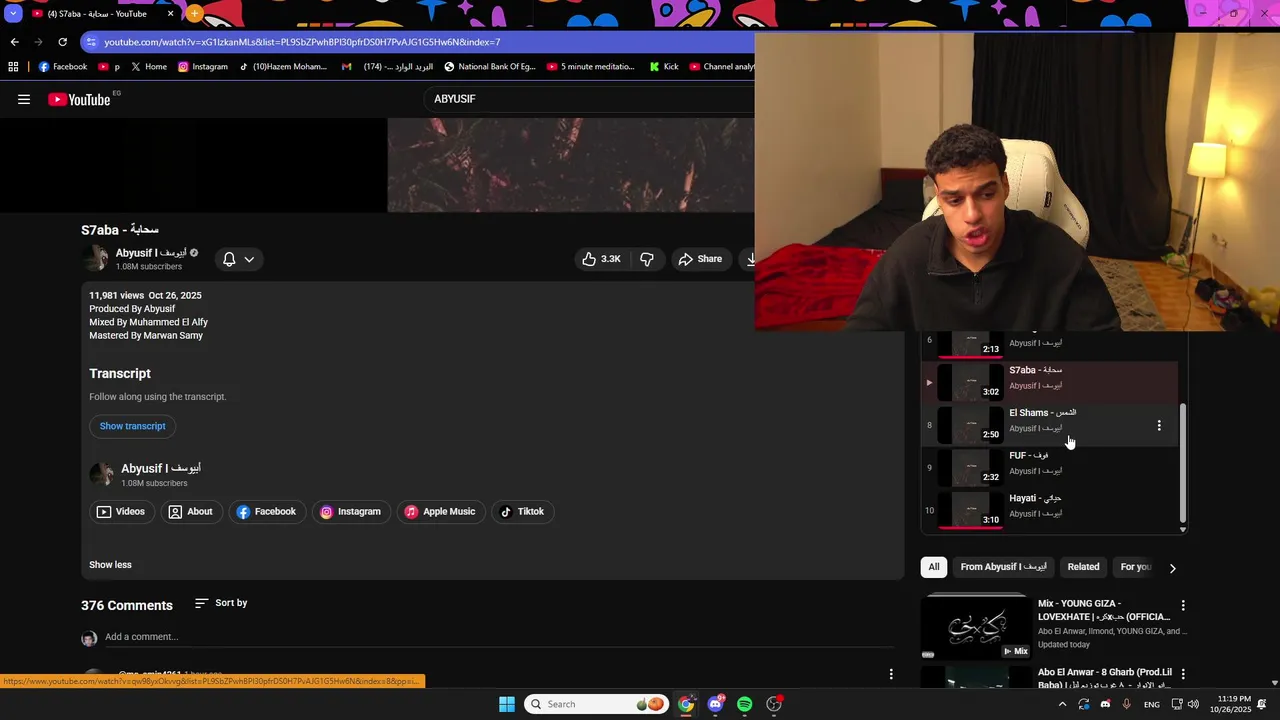Open Spotify from the taskbar
Image resolution: width=1280 pixels, height=720 pixels.
click(x=744, y=704)
